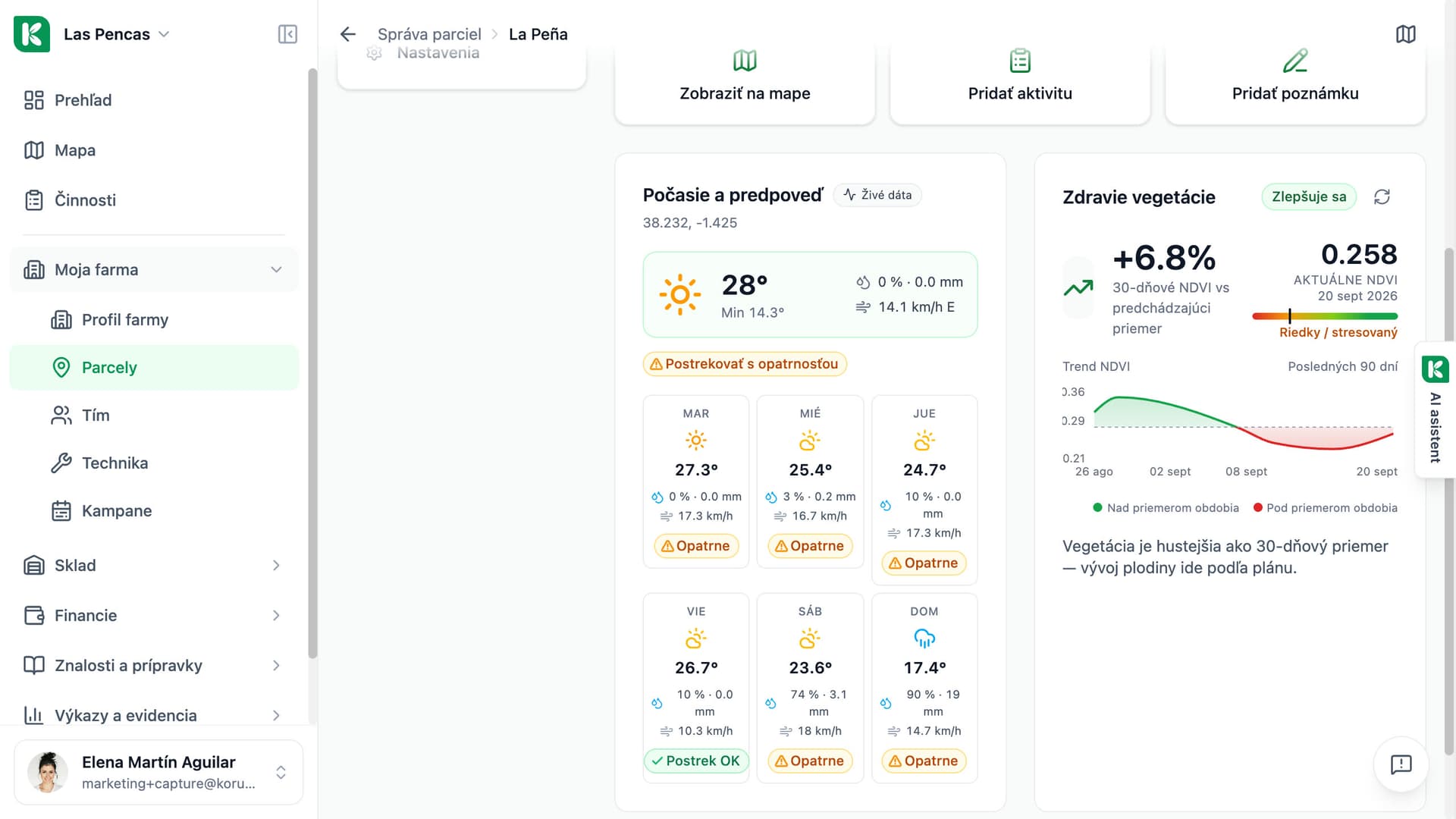Open the Las Pencas farm switcher dropdown
This screenshot has width=1456, height=819.
[x=117, y=34]
